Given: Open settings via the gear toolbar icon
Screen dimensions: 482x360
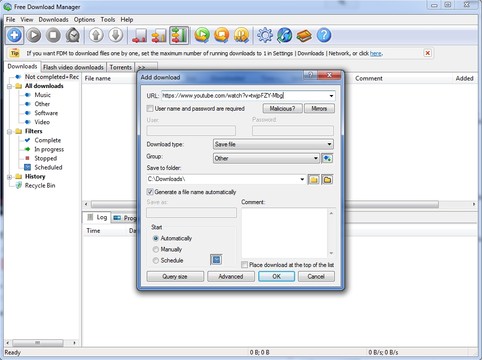Looking at the screenshot, I should [265, 35].
